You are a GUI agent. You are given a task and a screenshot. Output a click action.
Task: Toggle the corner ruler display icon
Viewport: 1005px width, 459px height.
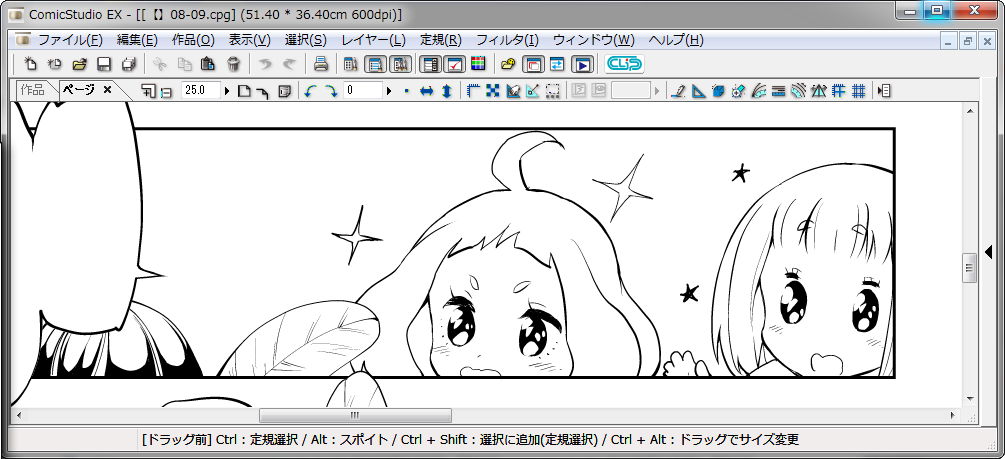pyautogui.click(x=473, y=91)
